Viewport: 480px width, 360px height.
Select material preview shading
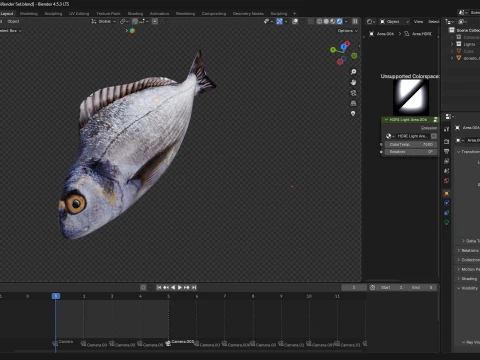333,21
